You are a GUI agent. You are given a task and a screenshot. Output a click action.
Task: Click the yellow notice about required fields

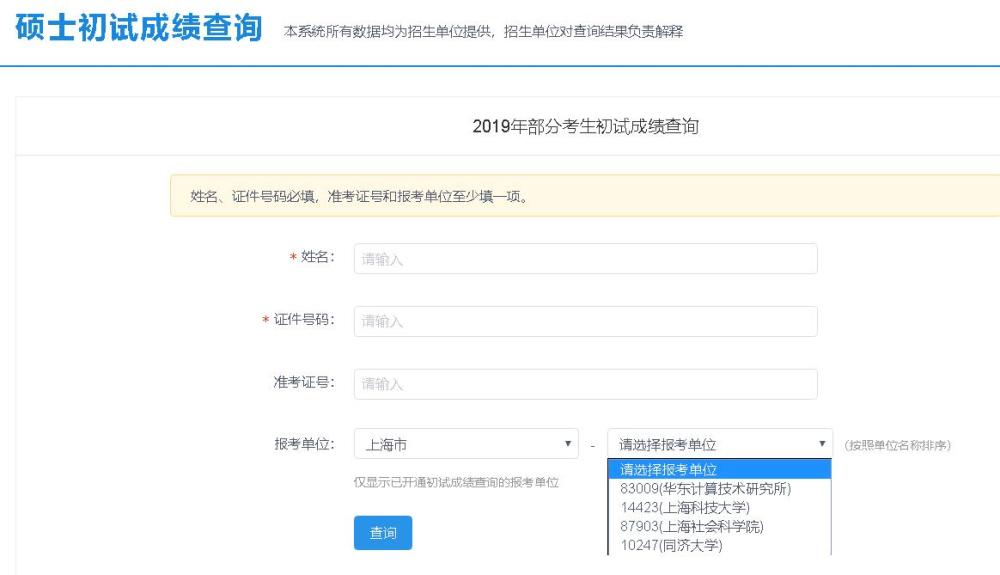coord(585,196)
